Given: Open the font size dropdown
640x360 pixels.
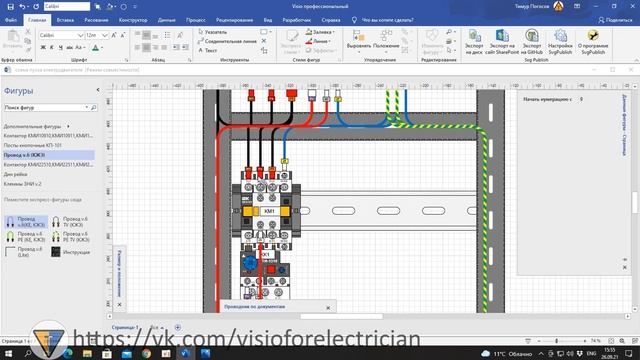Looking at the screenshot, I should pos(105,36).
